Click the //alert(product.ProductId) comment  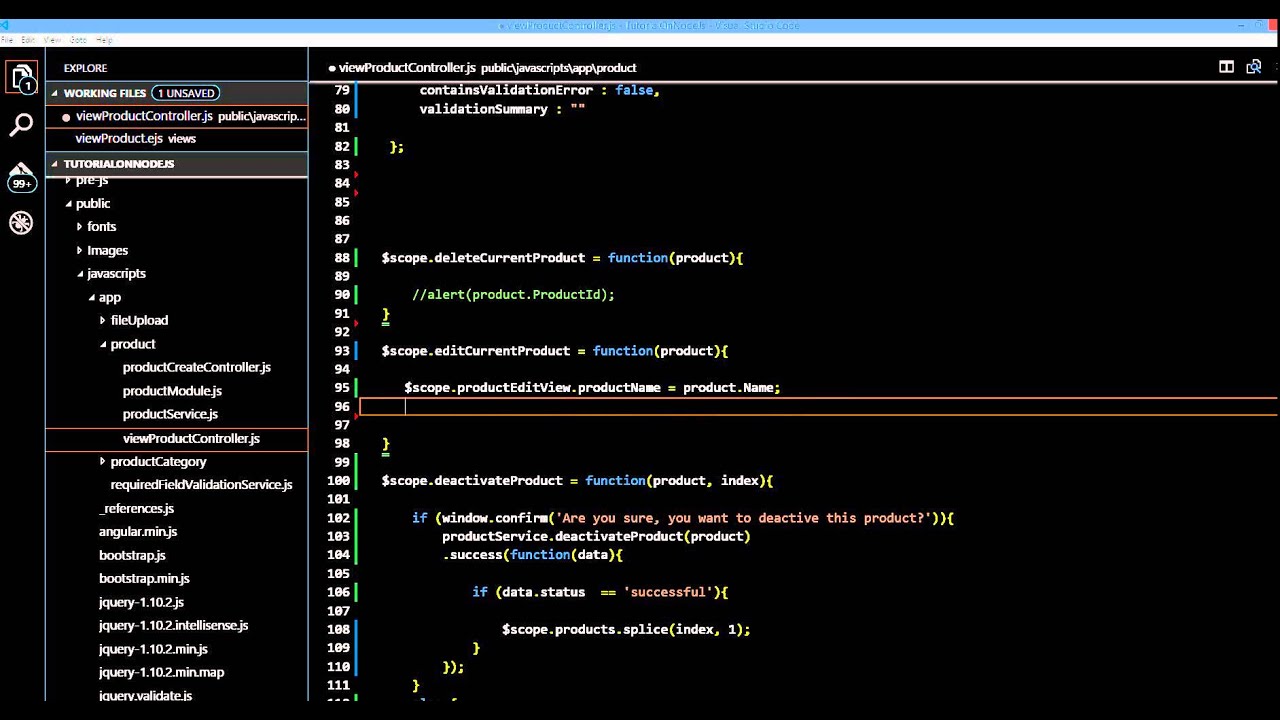(x=513, y=295)
